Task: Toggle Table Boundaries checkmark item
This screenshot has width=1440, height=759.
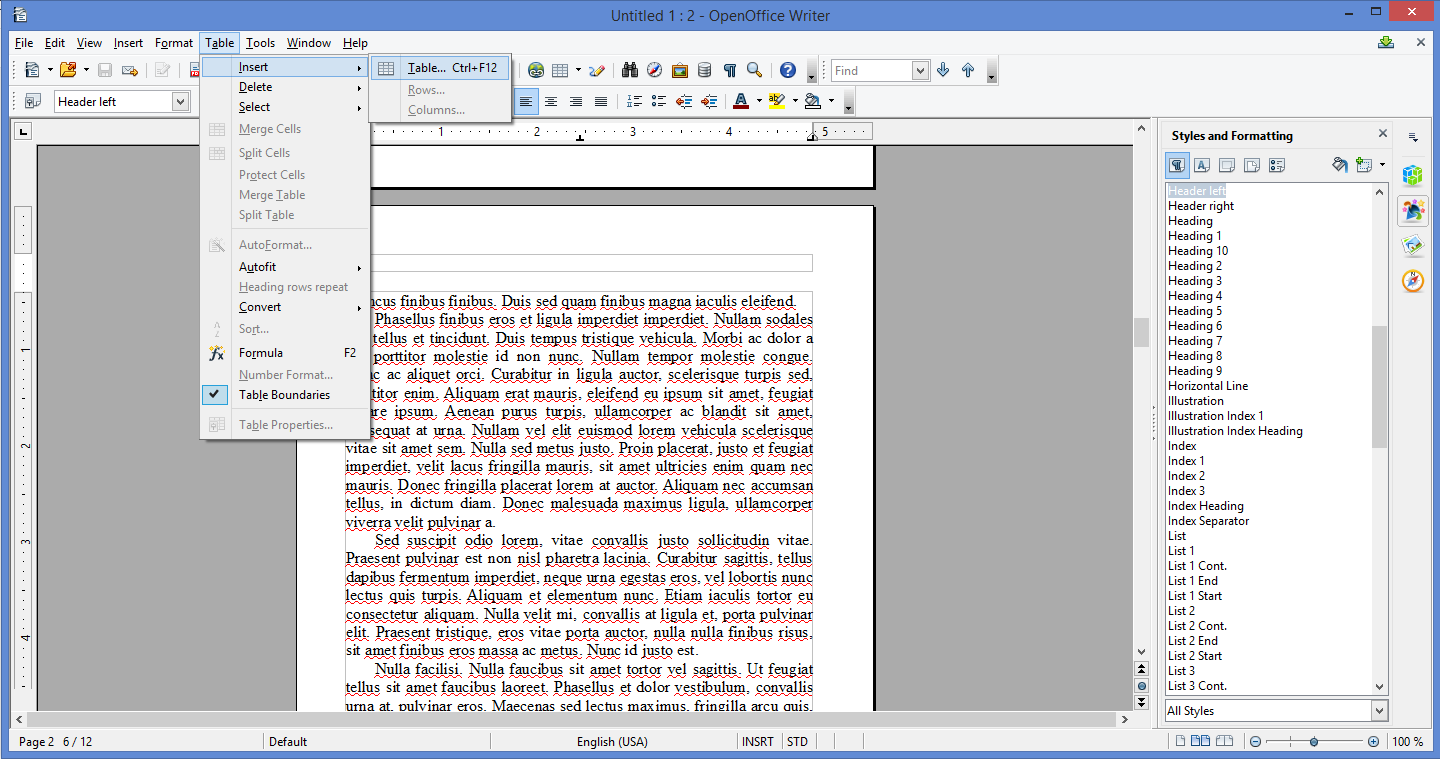Action: [x=285, y=395]
